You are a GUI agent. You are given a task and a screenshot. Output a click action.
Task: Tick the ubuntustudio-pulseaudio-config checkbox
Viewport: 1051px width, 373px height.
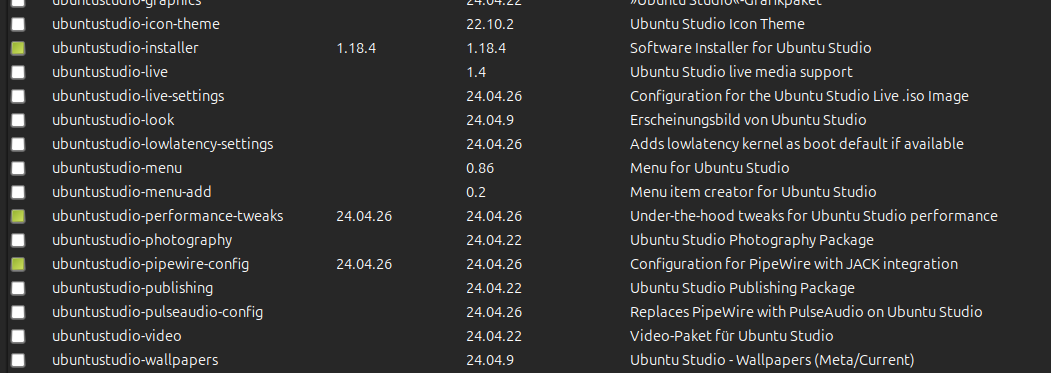(x=18, y=312)
